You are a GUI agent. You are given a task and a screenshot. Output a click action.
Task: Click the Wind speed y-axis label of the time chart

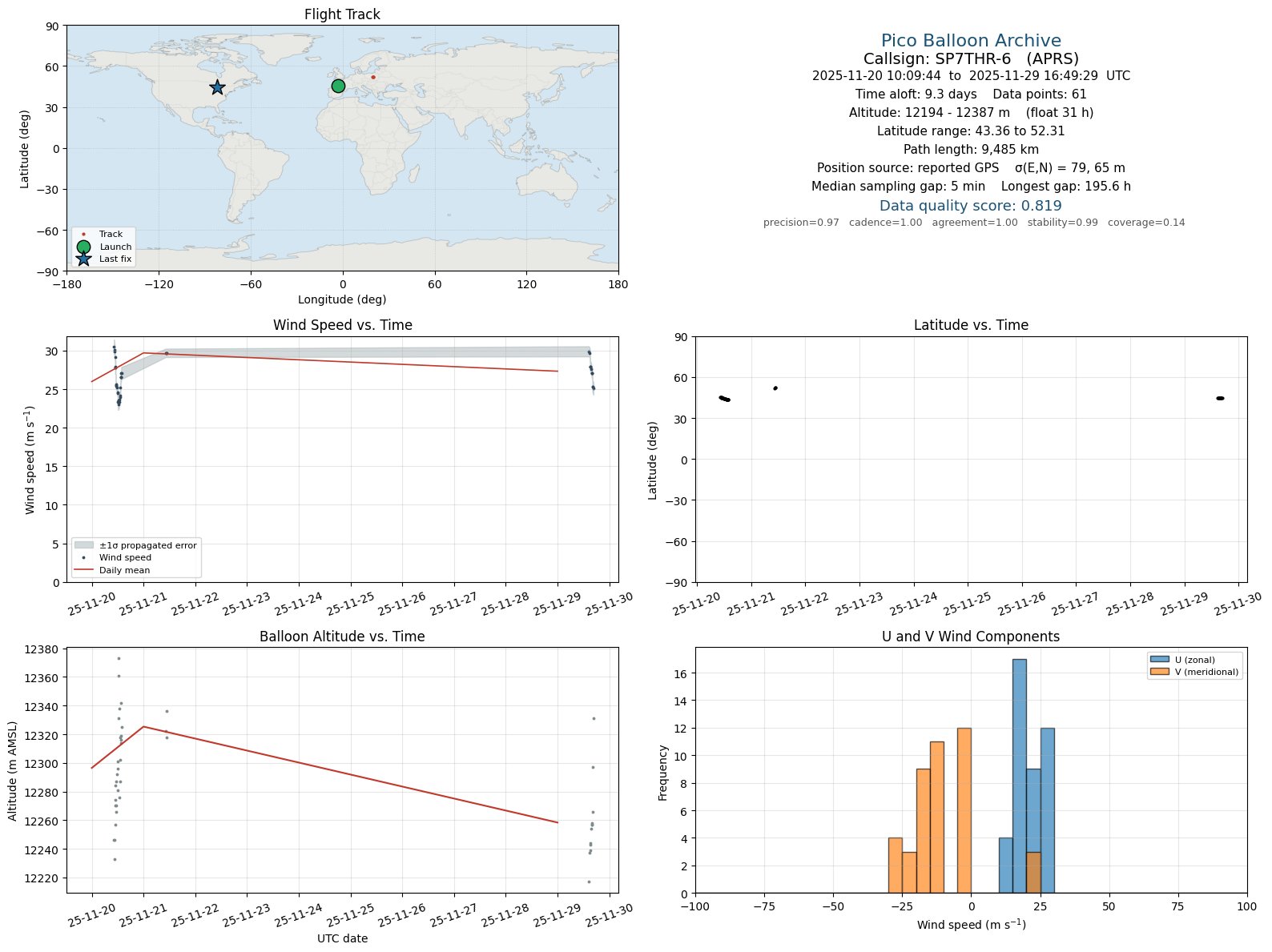30,460
